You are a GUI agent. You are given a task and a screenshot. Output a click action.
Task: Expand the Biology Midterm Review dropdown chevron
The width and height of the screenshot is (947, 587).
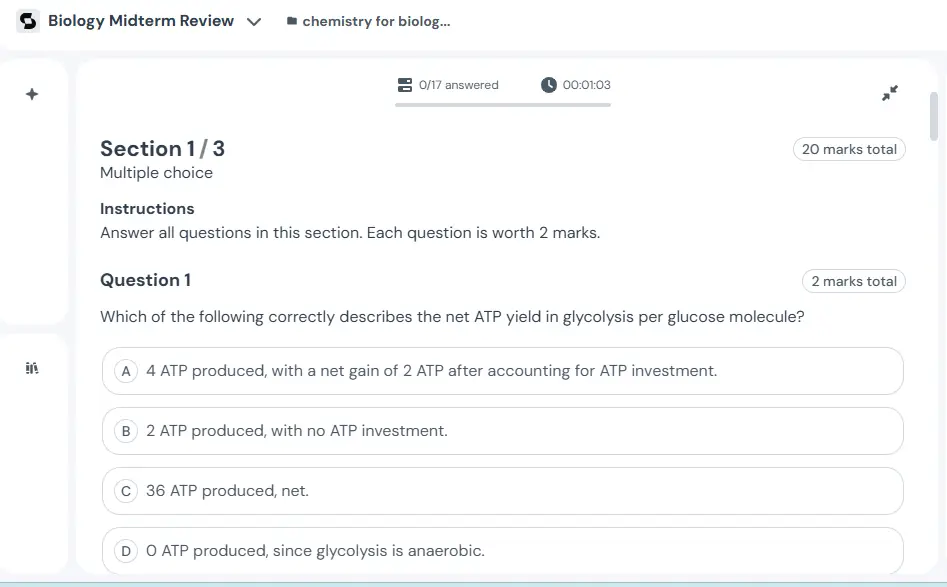pos(254,22)
